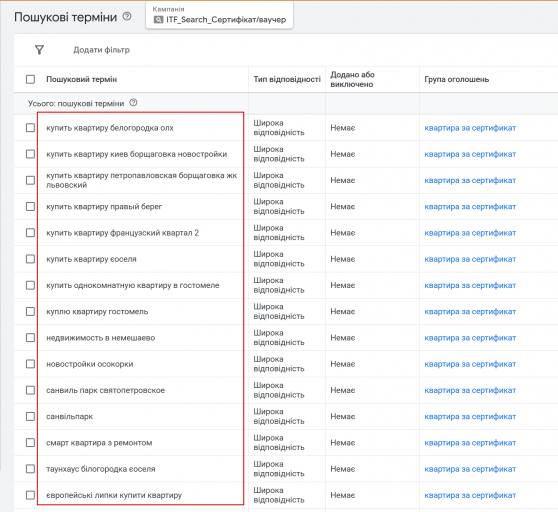Check the box for санвільпарк row
Screen dimensions: 558x512
click(31, 416)
